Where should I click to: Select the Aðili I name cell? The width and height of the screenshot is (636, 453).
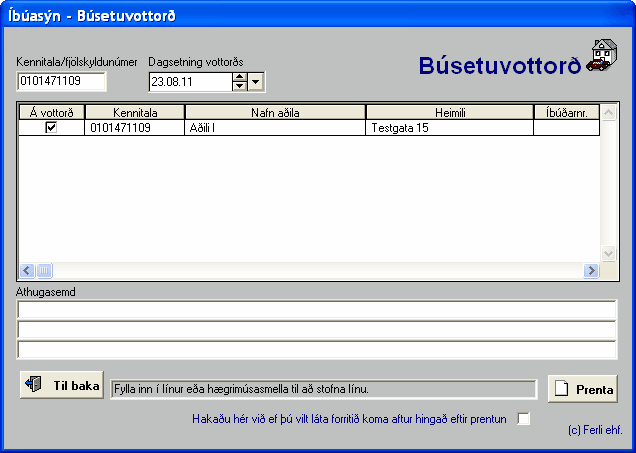pyautogui.click(x=275, y=128)
